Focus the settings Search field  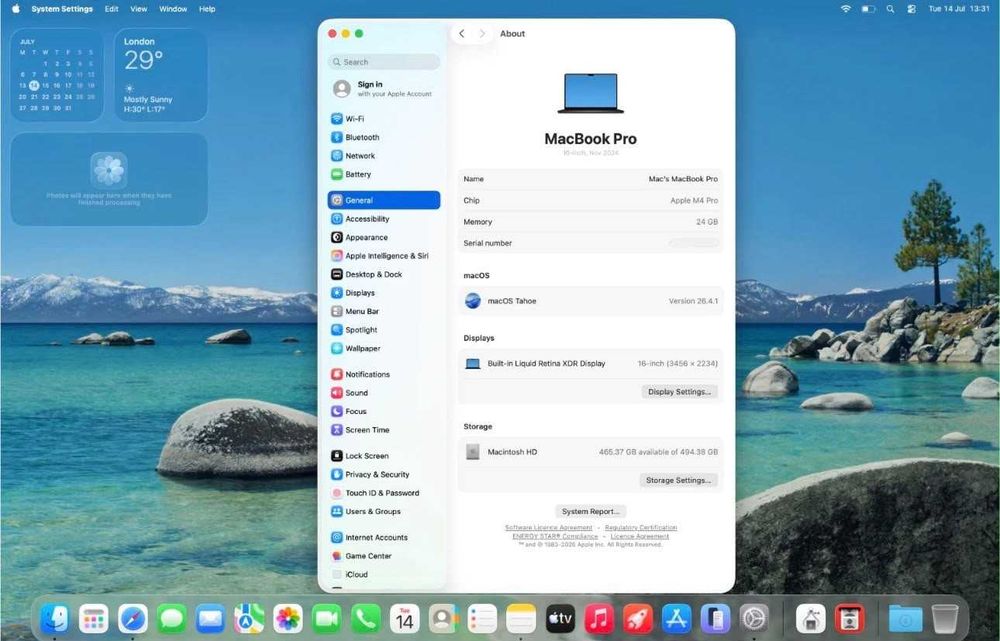click(383, 62)
